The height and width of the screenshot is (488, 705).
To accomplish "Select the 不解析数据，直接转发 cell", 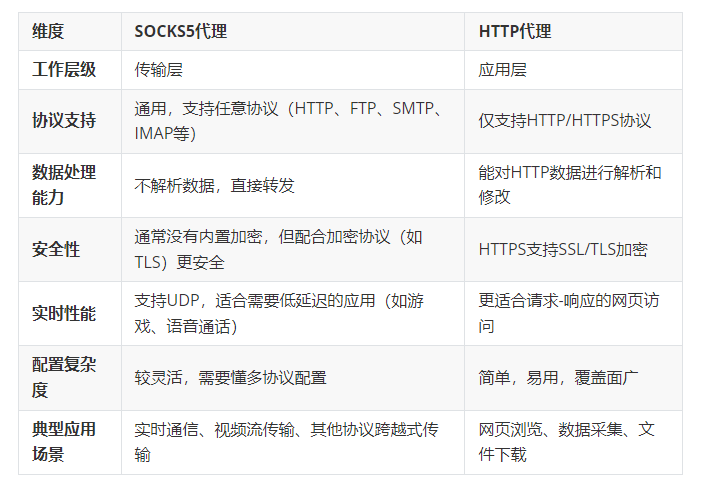I will coord(215,185).
